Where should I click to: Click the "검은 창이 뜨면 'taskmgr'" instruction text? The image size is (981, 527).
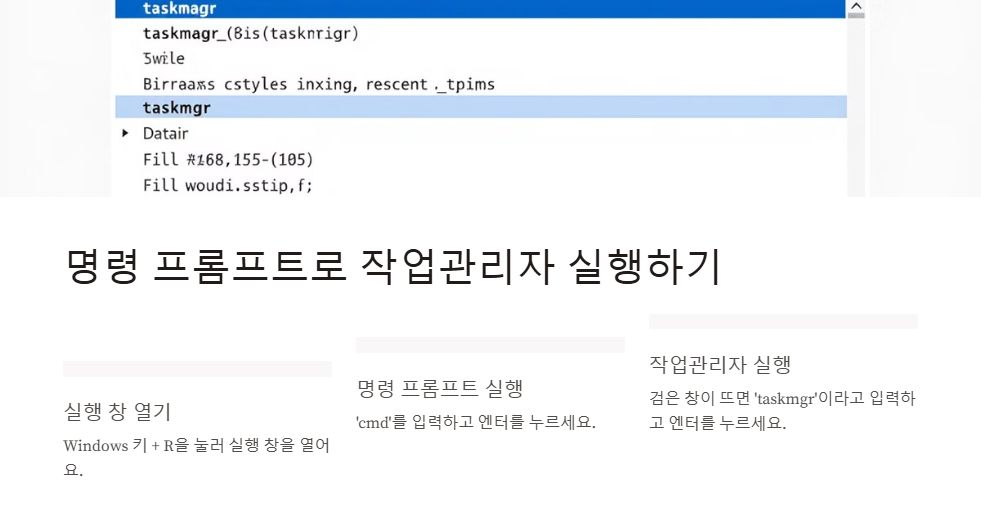click(x=782, y=410)
